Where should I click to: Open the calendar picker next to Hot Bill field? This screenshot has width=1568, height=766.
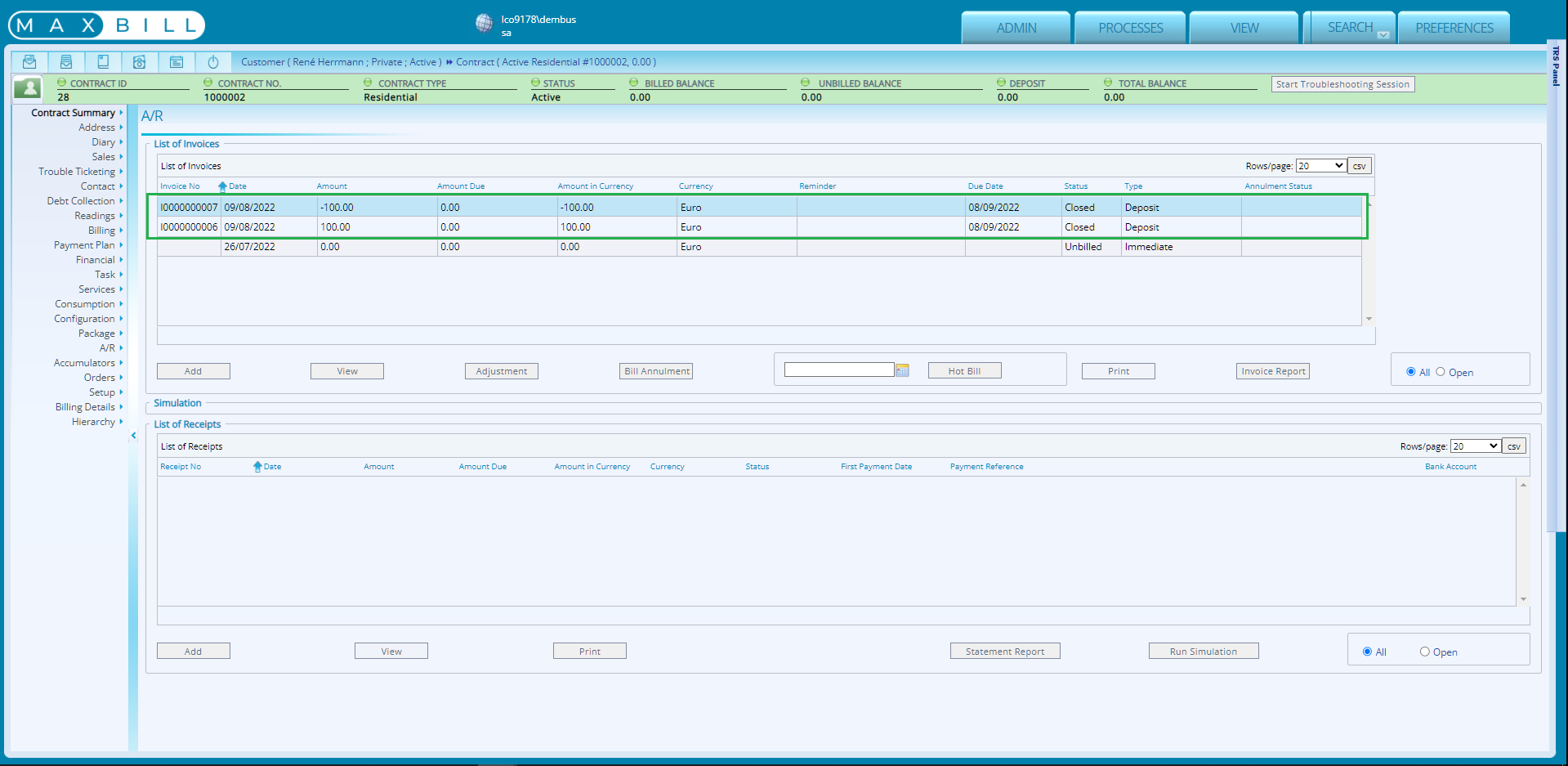[902, 370]
